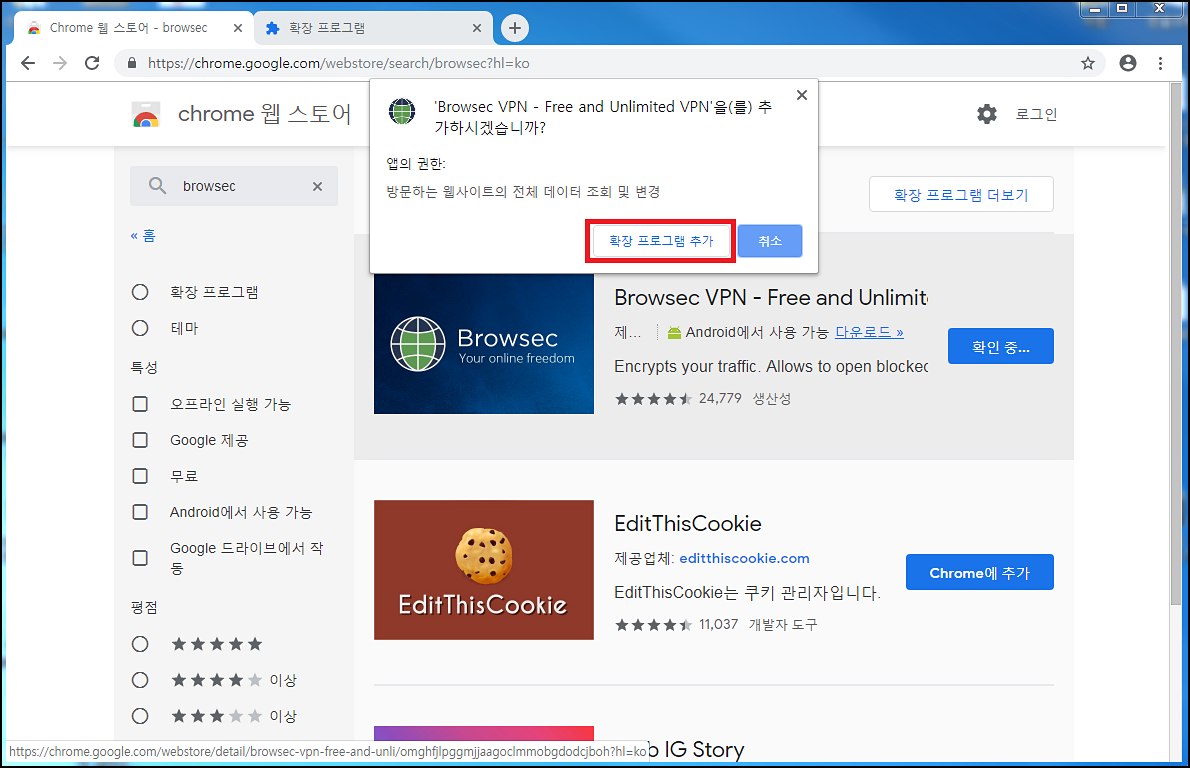
Task: Click the 로그인 link
Action: (x=1036, y=114)
